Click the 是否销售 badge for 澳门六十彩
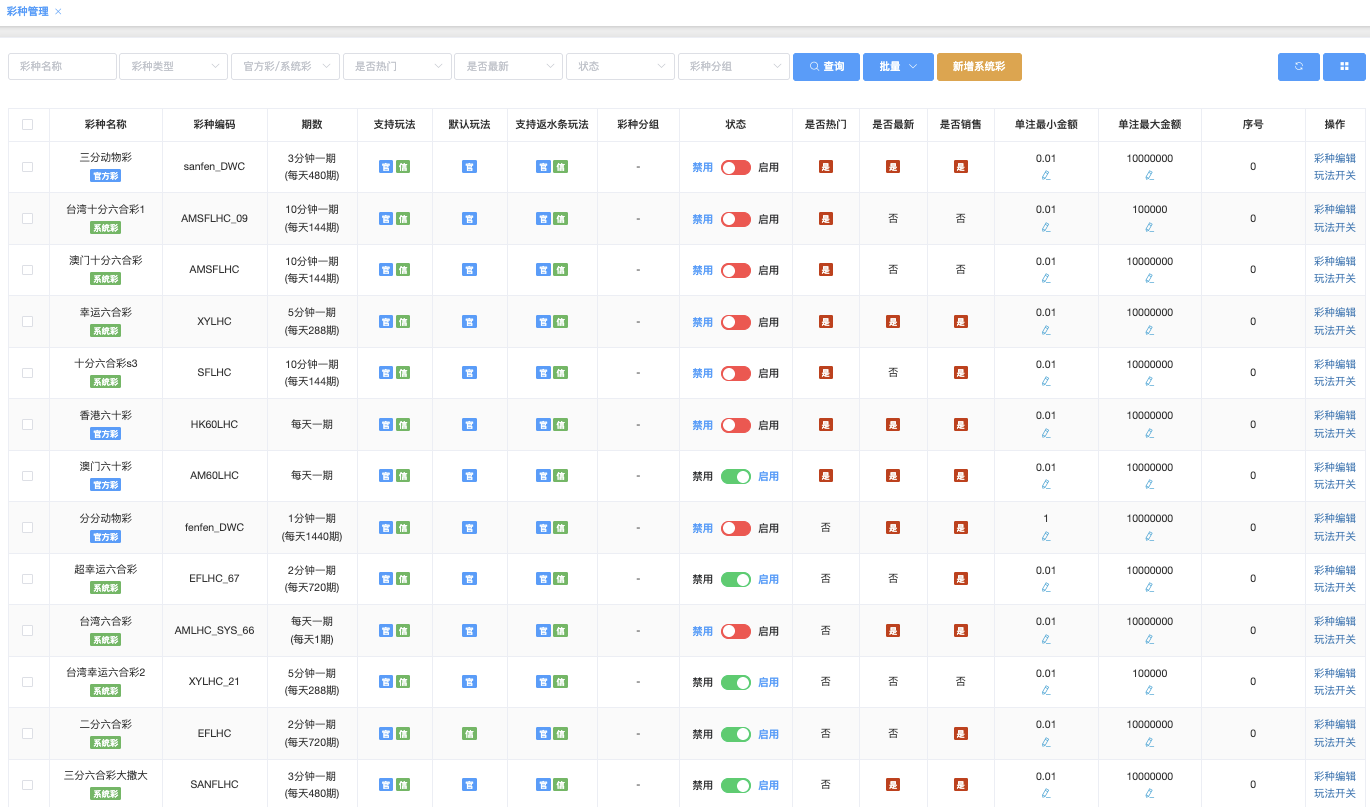 click(960, 476)
